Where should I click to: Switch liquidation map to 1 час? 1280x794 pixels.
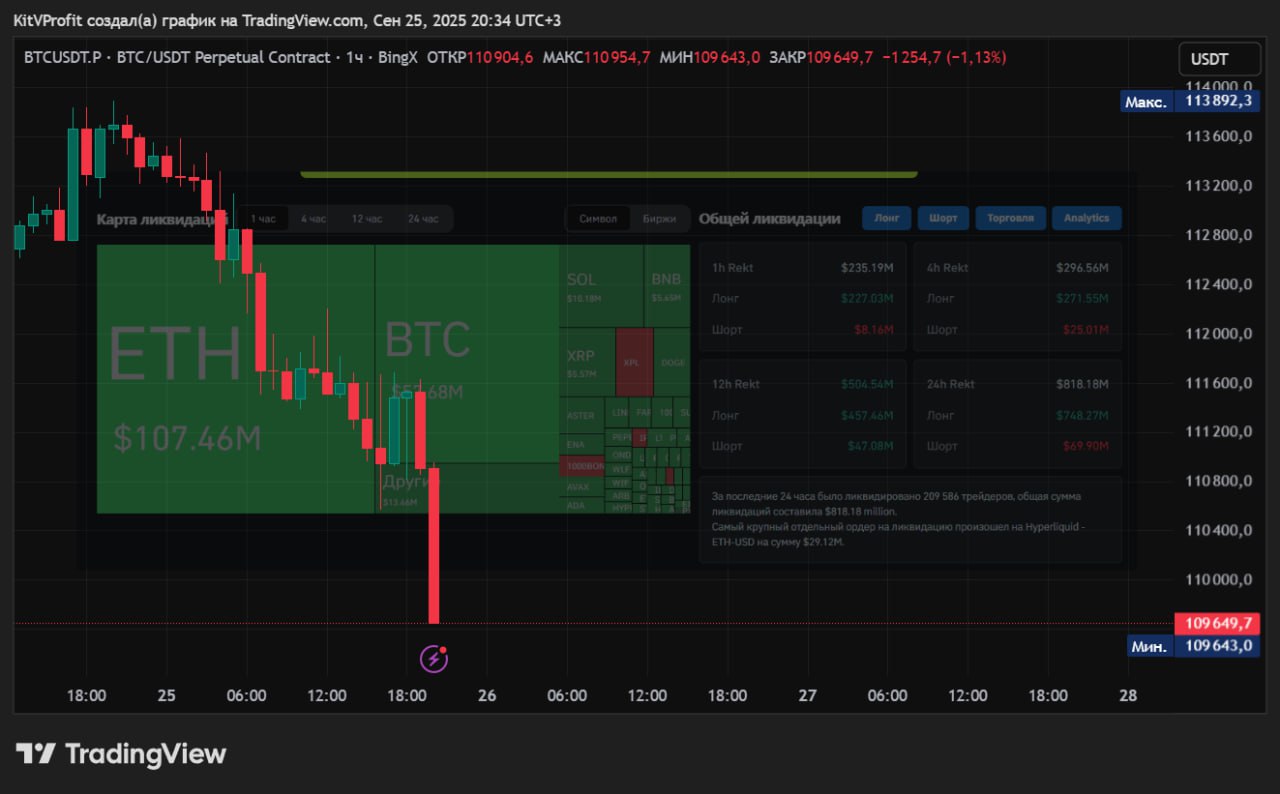point(264,219)
